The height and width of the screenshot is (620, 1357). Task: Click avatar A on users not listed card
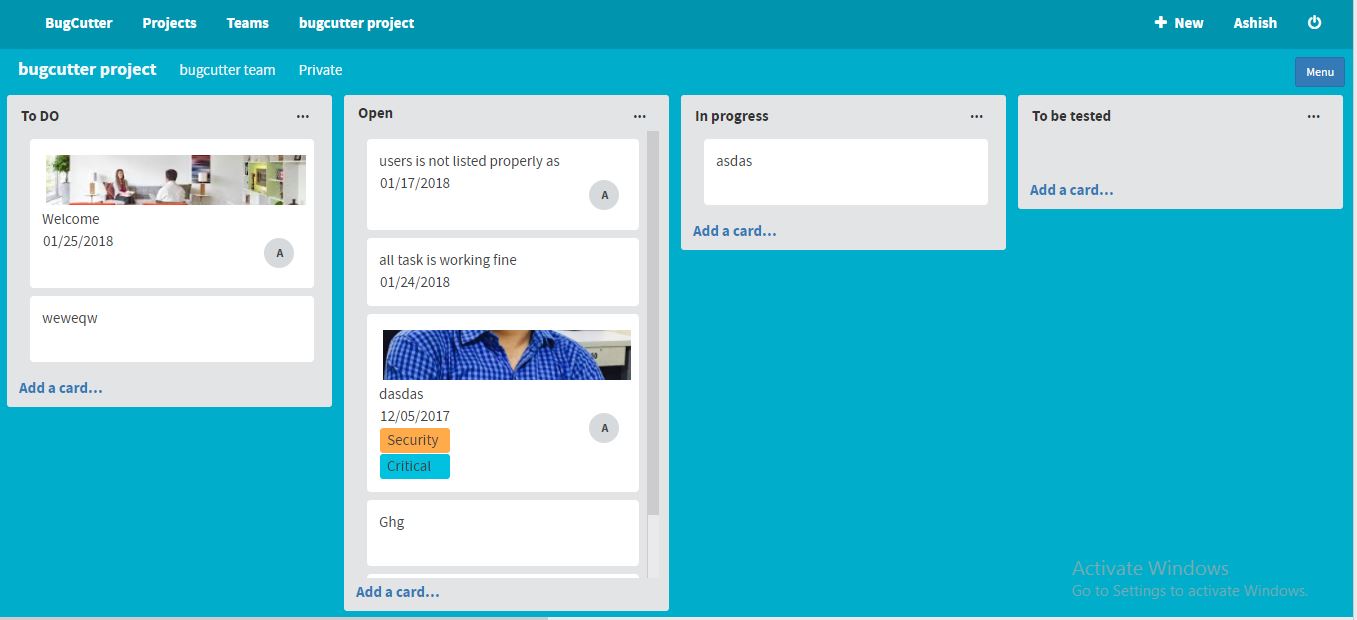pyautogui.click(x=604, y=195)
